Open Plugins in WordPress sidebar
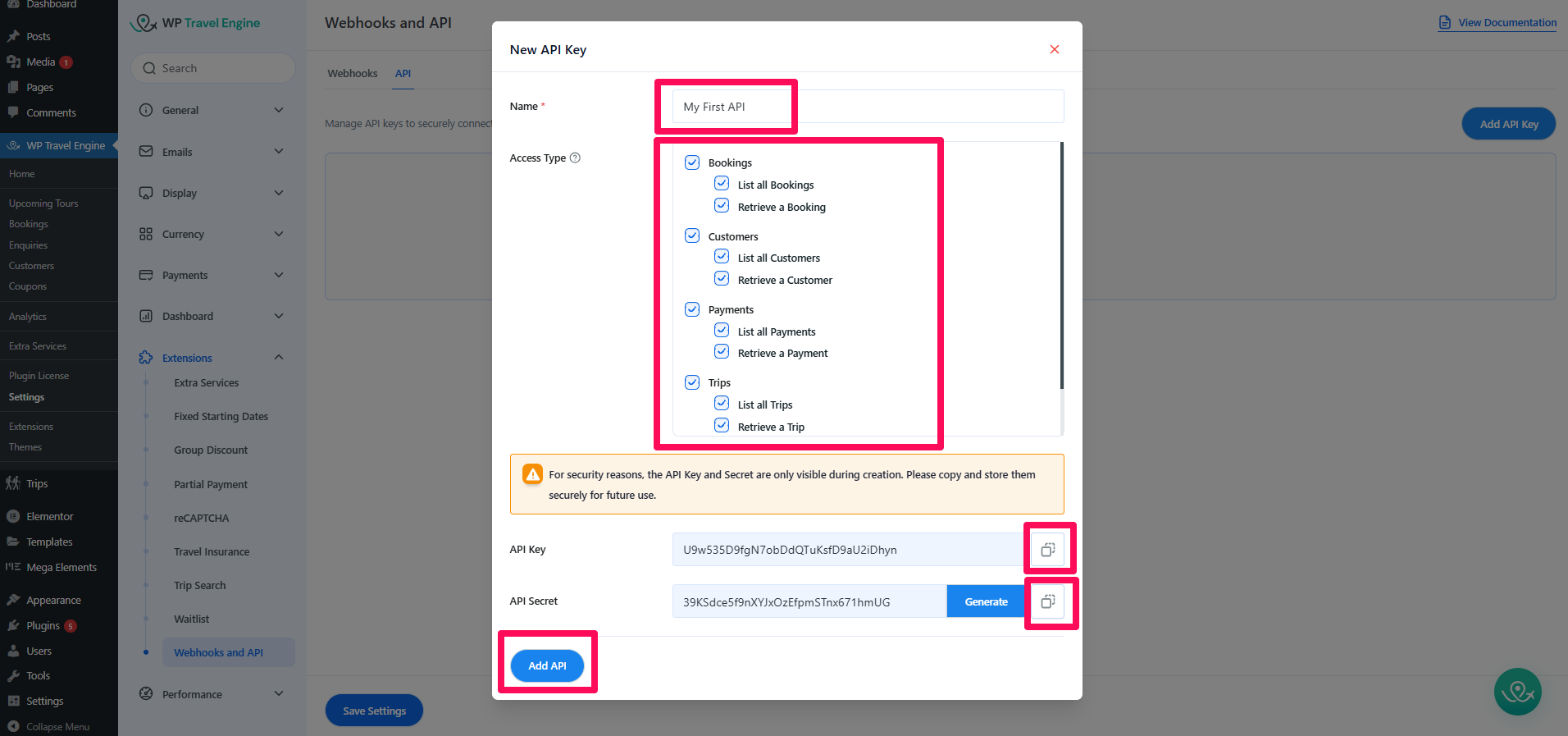Screen dimensions: 1568x736 [x=43, y=626]
